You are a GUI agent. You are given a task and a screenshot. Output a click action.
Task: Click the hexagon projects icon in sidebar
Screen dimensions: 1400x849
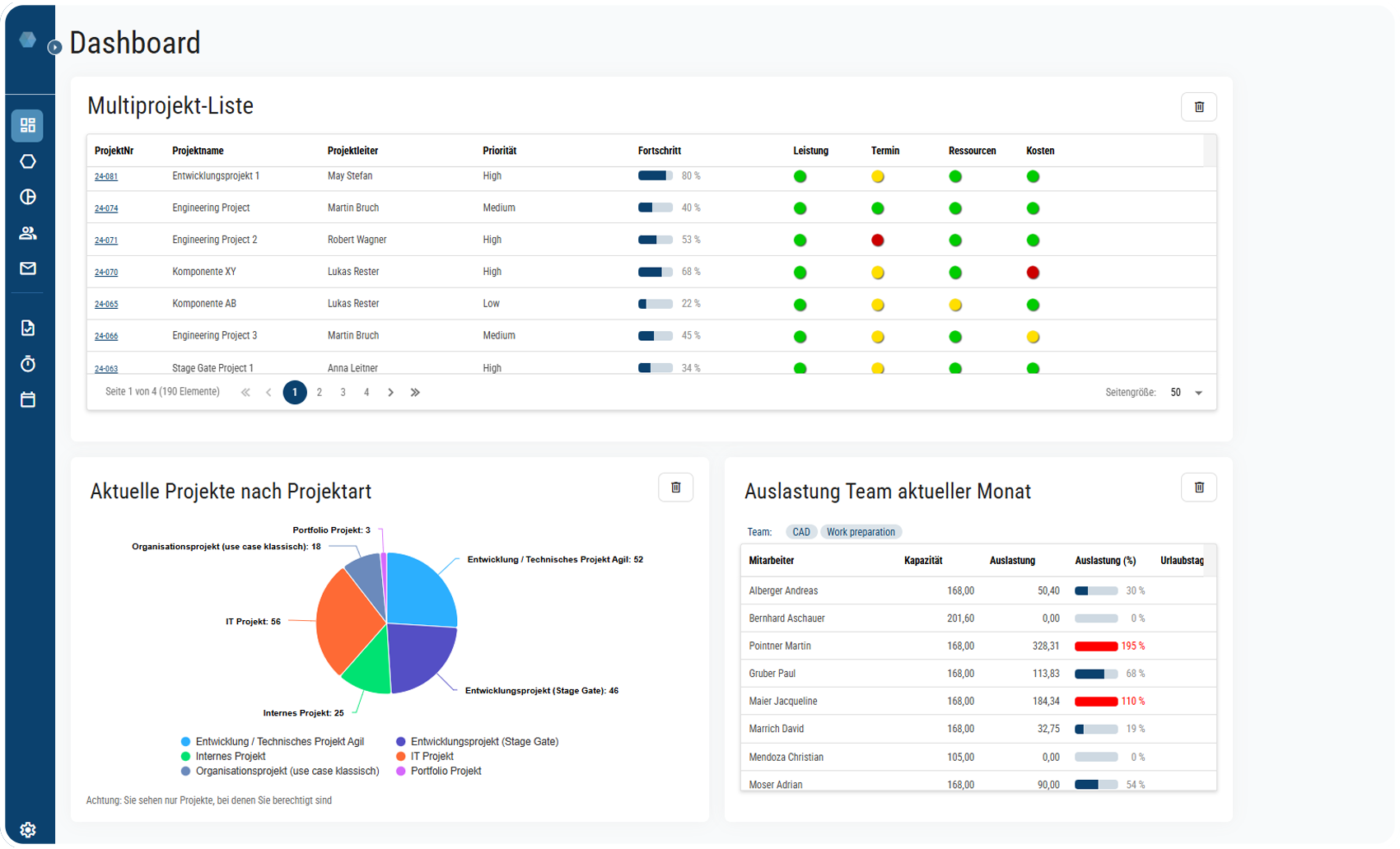click(x=27, y=161)
